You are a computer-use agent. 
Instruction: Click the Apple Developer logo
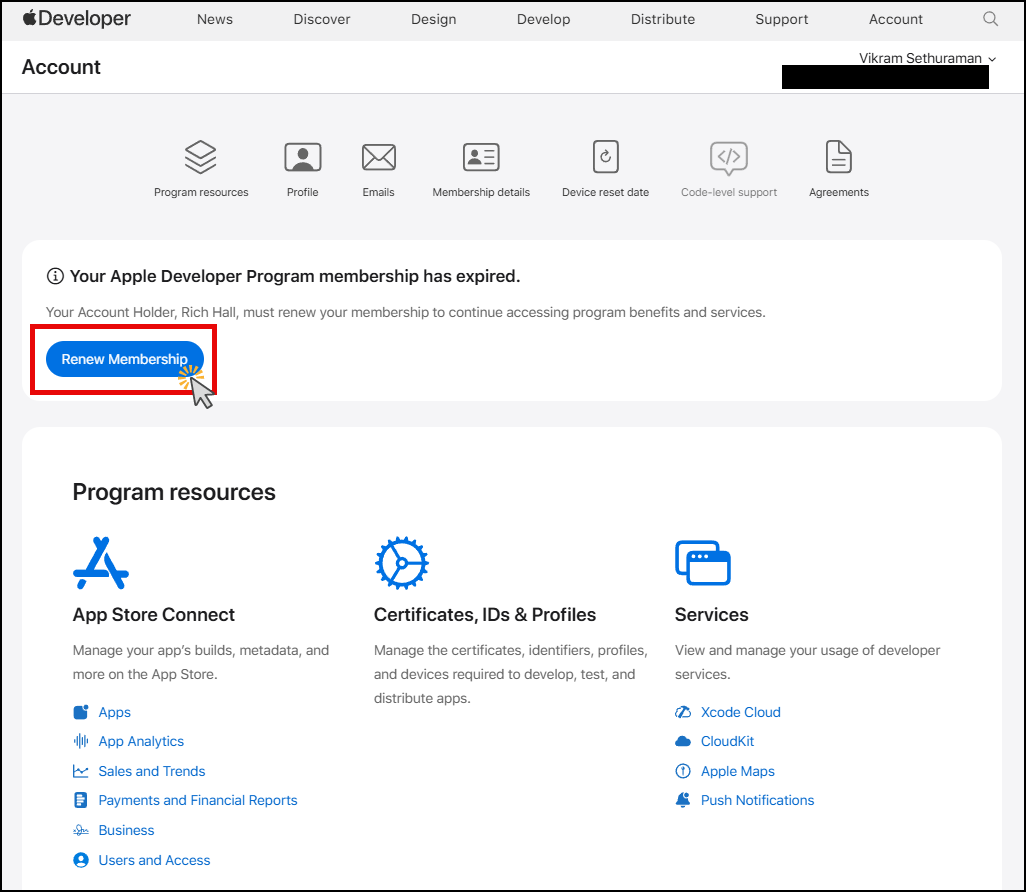76,19
